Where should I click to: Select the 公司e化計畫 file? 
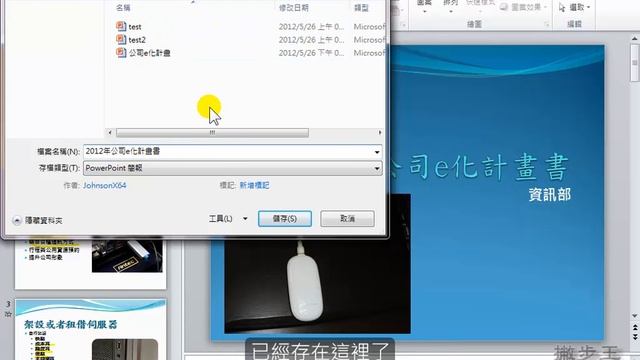click(x=149, y=53)
